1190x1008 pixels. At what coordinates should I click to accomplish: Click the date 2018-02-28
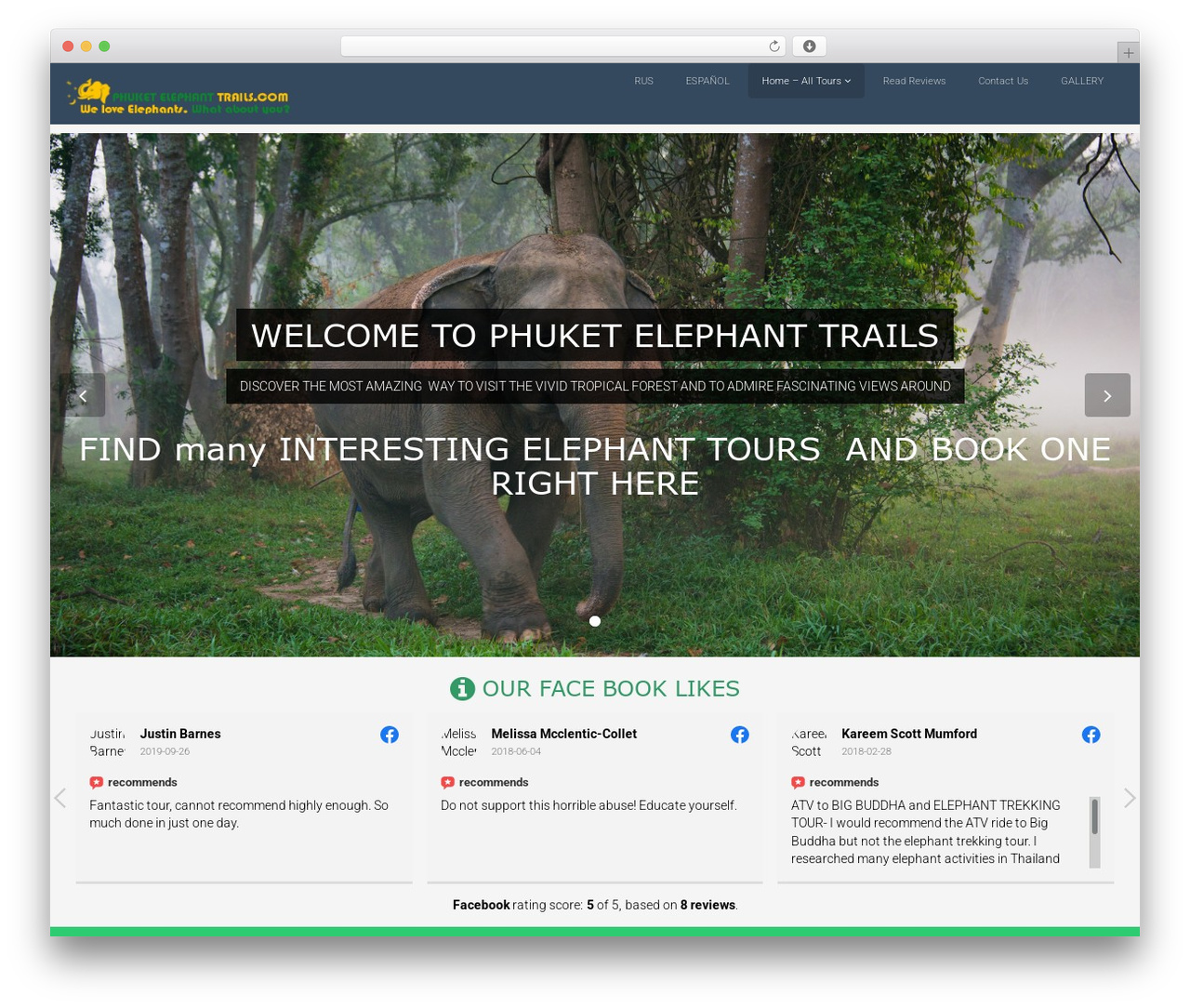(x=866, y=751)
